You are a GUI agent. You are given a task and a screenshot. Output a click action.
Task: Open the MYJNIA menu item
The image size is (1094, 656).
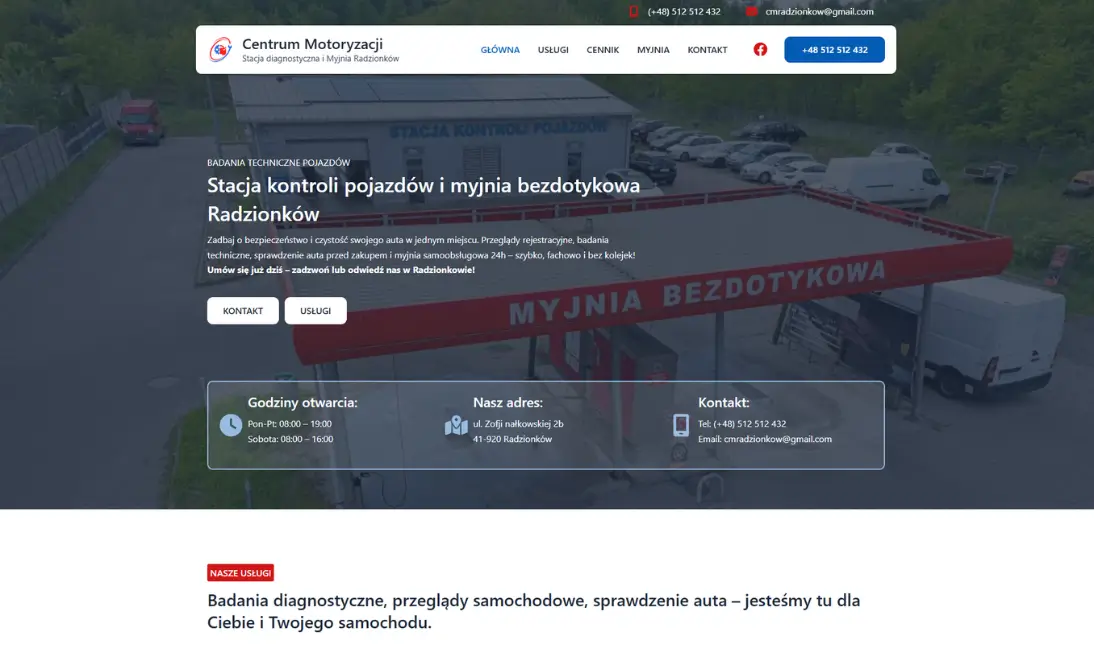point(653,50)
